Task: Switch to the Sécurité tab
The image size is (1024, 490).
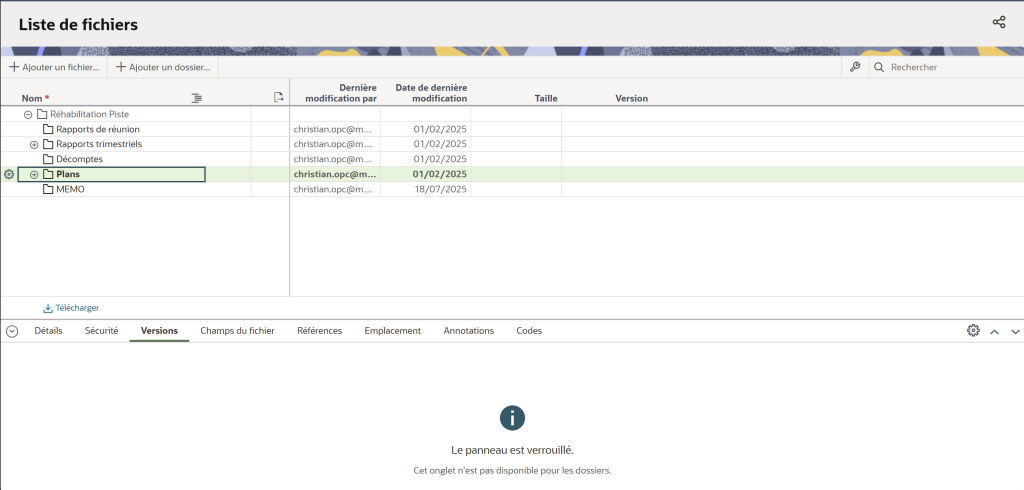Action: [101, 331]
